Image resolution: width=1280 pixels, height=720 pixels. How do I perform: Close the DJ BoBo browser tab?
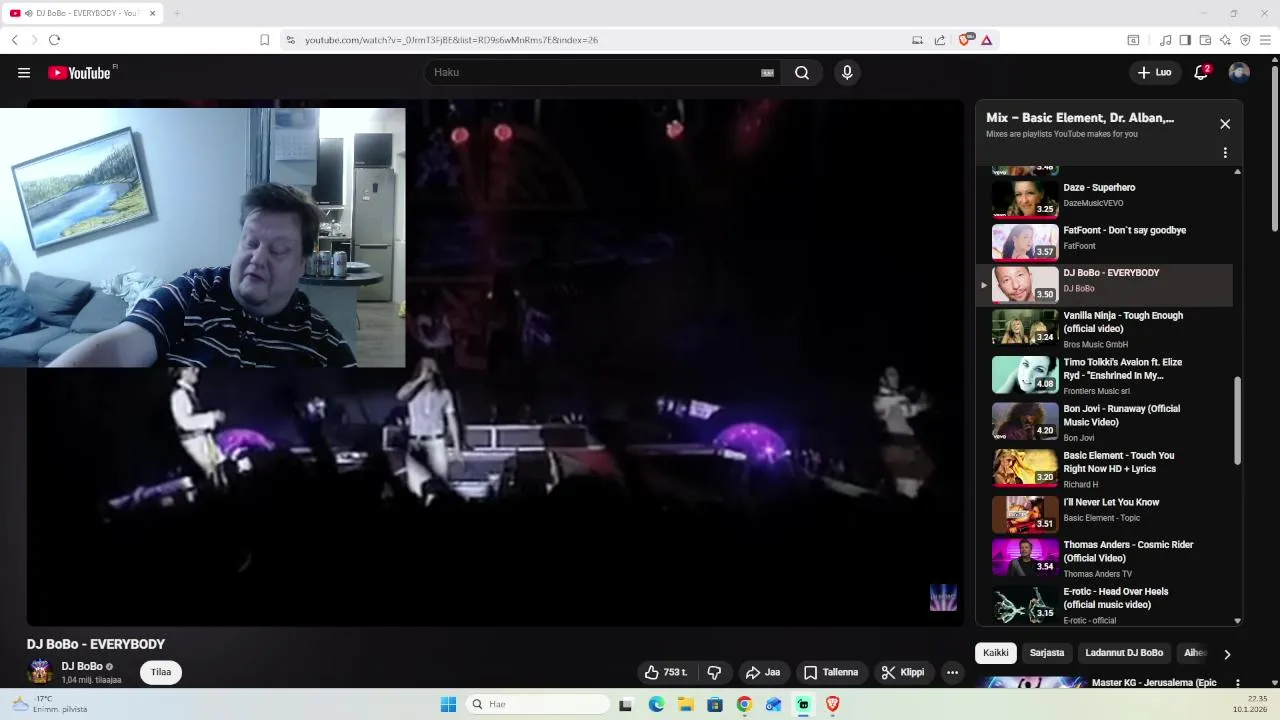point(152,13)
